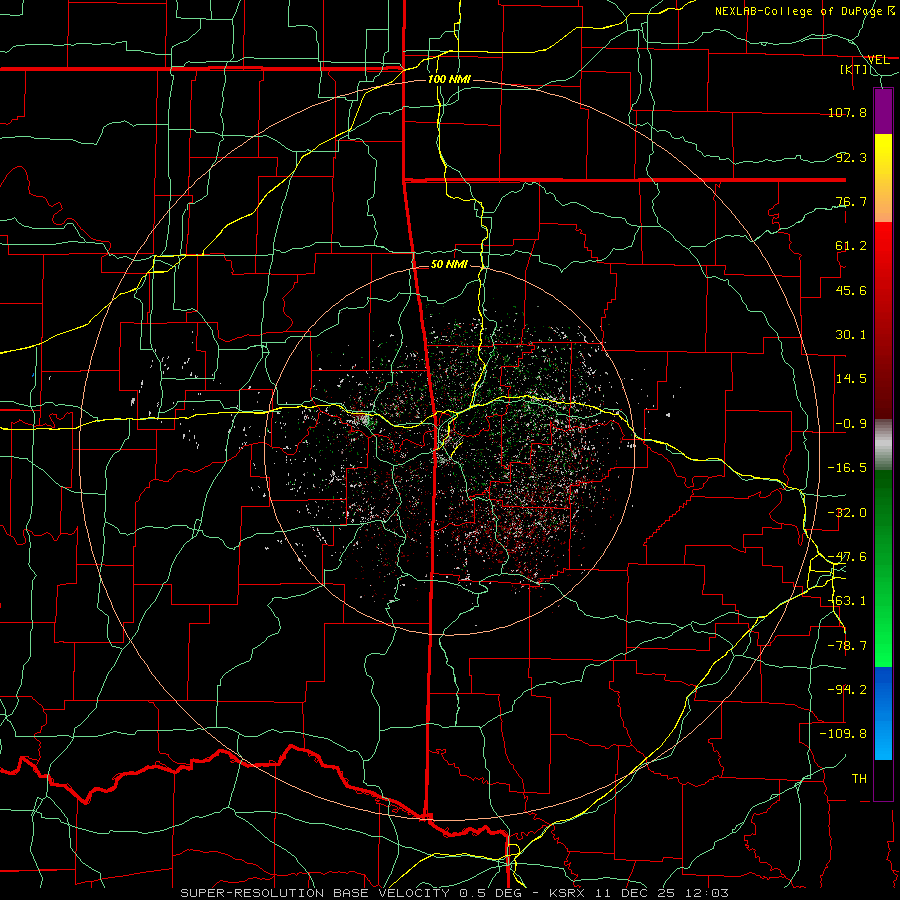Select the 61.2 scale value
900x900 pixels.
[851, 246]
